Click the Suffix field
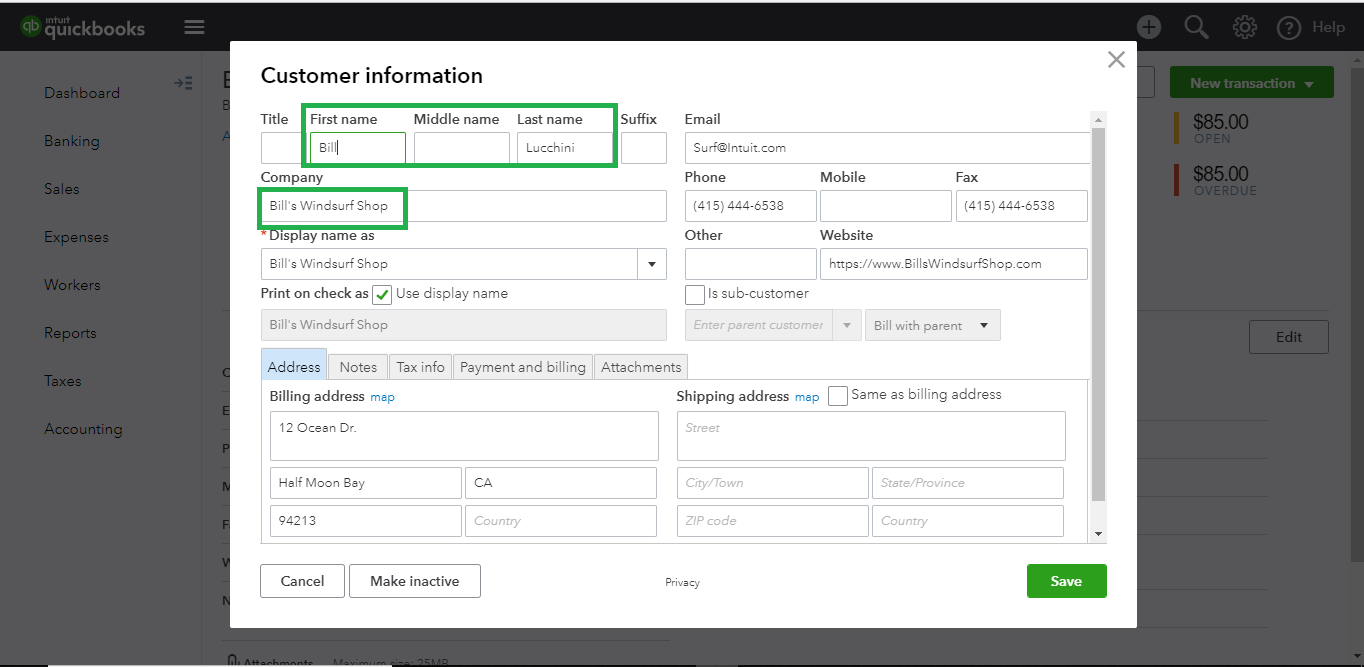 click(644, 148)
